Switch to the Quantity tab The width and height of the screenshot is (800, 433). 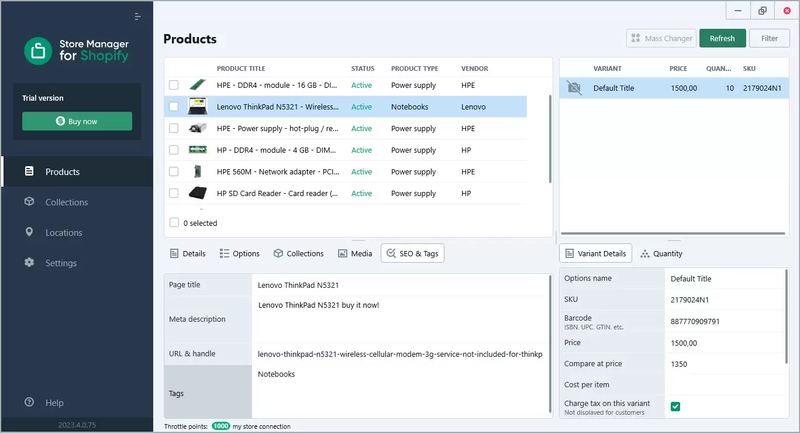click(661, 253)
